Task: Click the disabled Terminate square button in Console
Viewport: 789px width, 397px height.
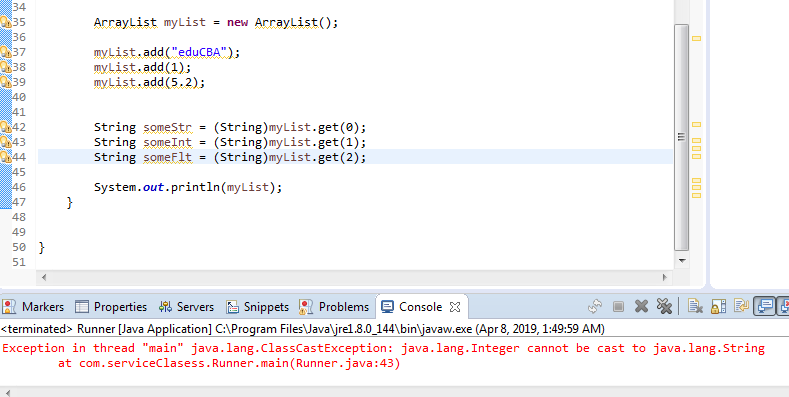Action: 618,306
